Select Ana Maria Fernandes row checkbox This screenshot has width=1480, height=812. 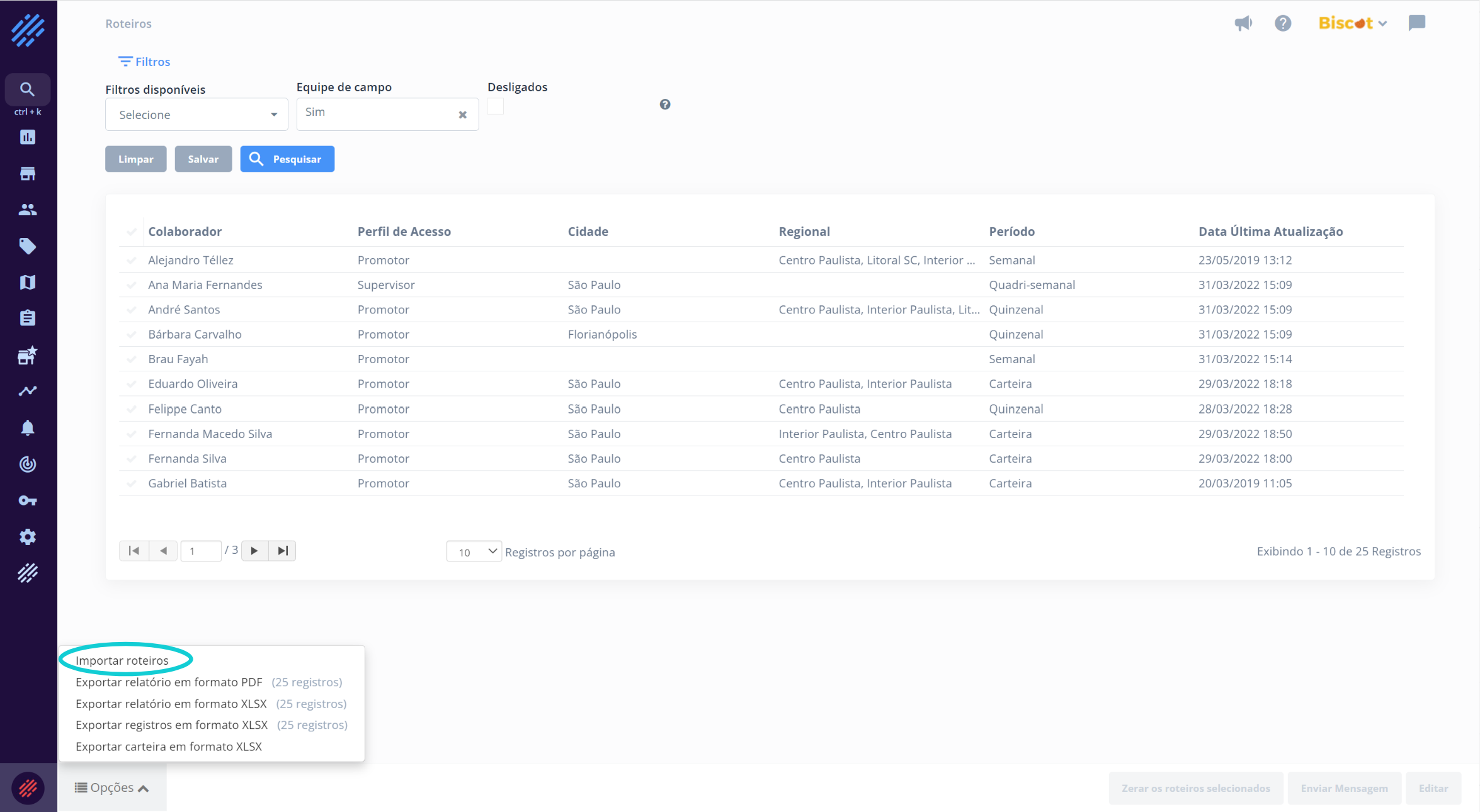(x=132, y=285)
